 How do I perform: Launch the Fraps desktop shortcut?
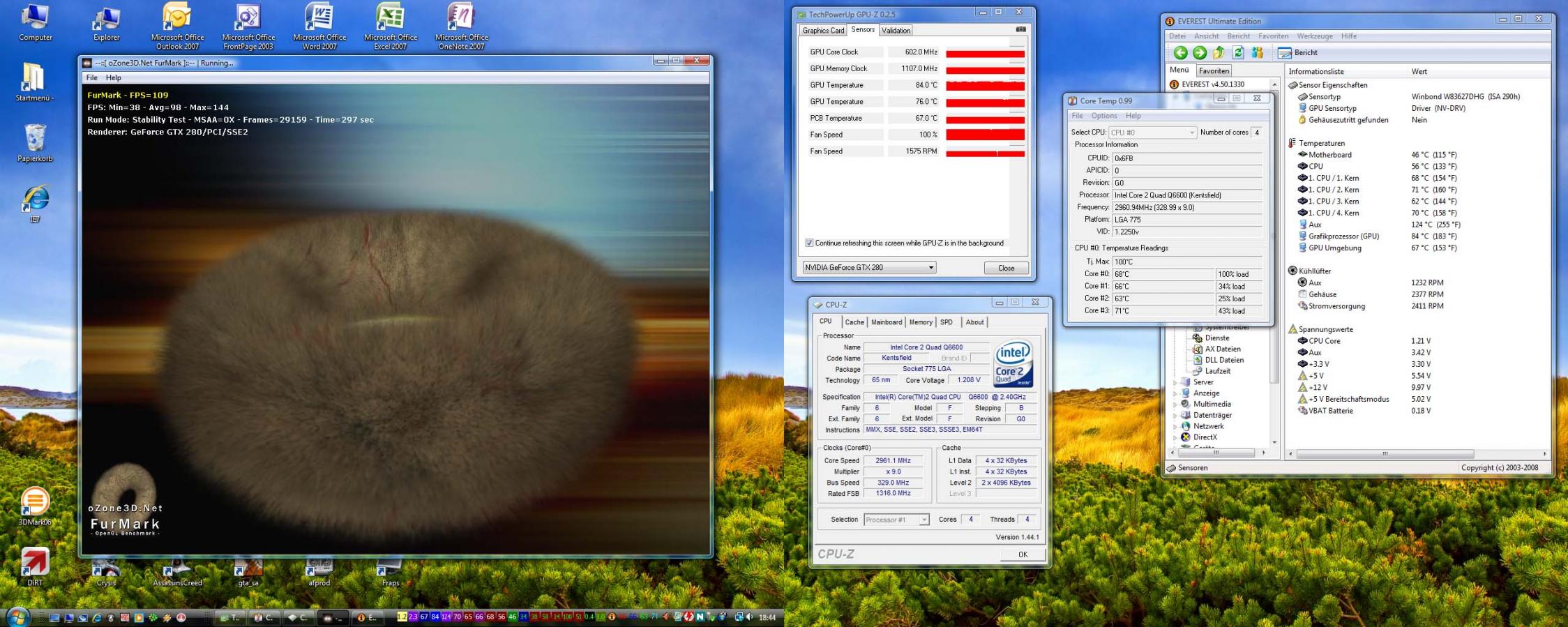tap(391, 572)
